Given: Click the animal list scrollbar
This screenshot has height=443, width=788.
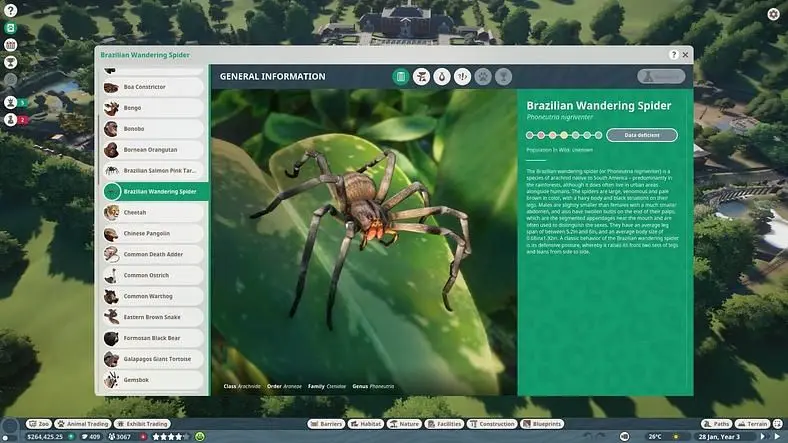Looking at the screenshot, I should [x=98, y=150].
